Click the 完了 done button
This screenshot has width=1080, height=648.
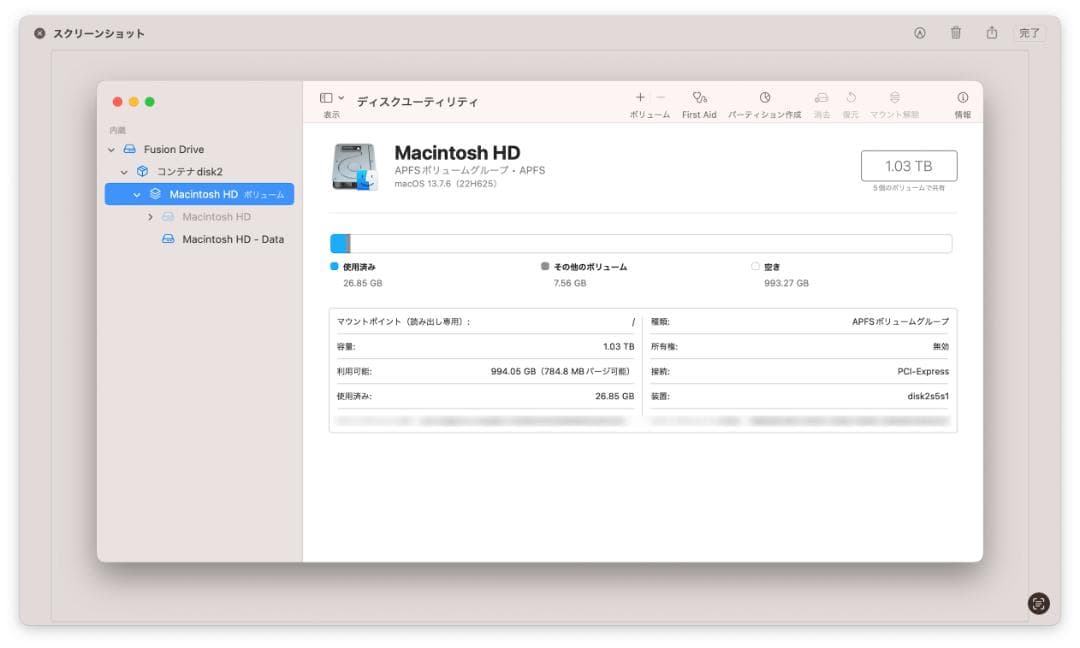(x=1030, y=33)
